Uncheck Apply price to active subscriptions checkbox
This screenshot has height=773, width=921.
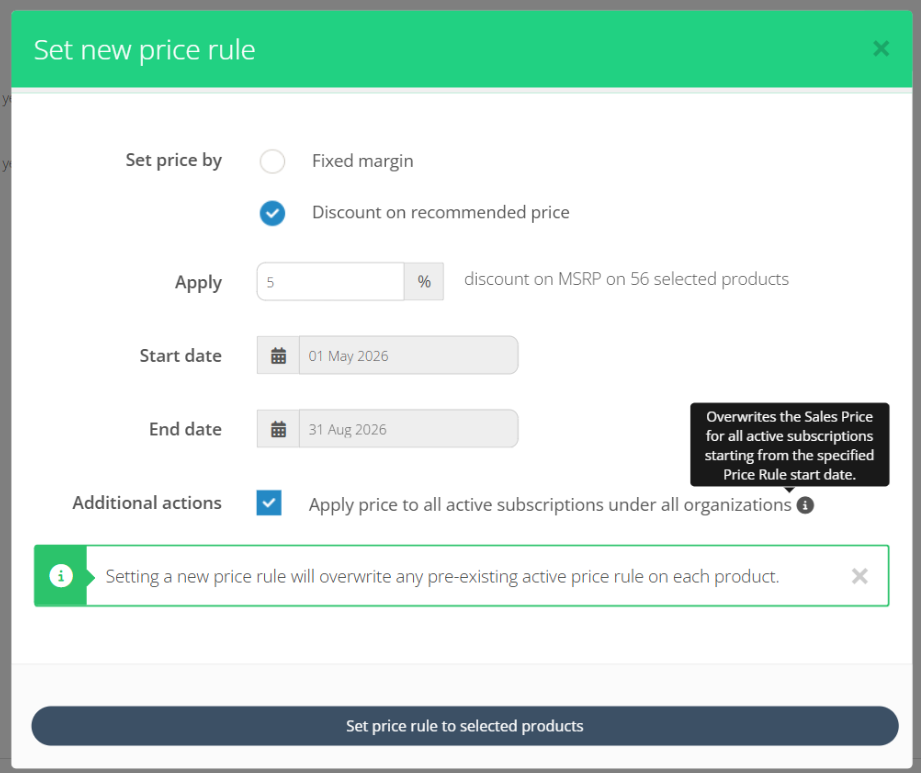click(x=269, y=503)
